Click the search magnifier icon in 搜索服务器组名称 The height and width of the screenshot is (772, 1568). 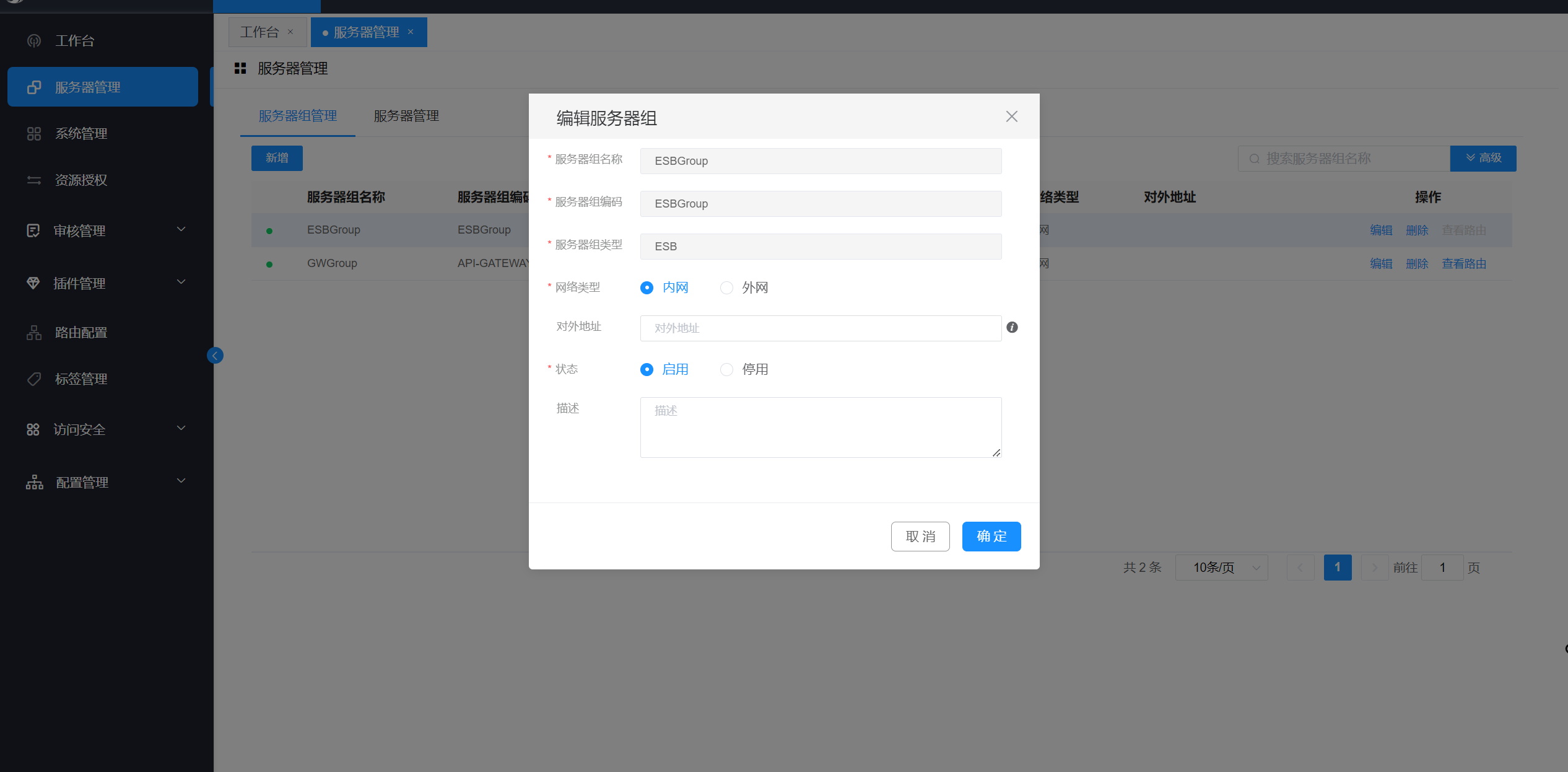[1254, 159]
